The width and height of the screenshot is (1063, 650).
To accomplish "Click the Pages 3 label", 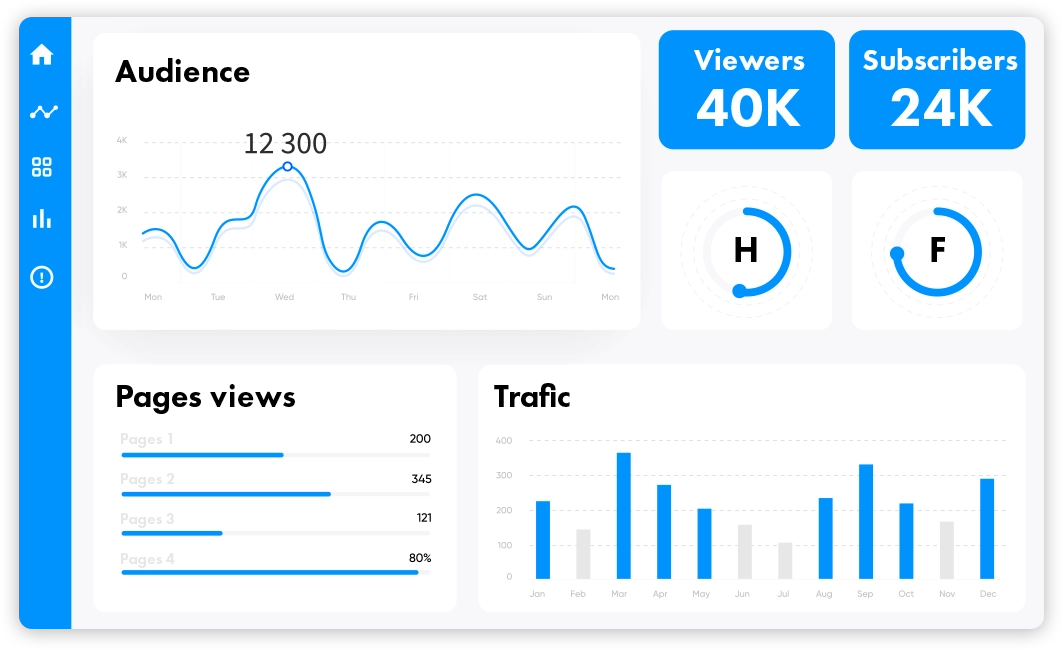I will point(147,519).
